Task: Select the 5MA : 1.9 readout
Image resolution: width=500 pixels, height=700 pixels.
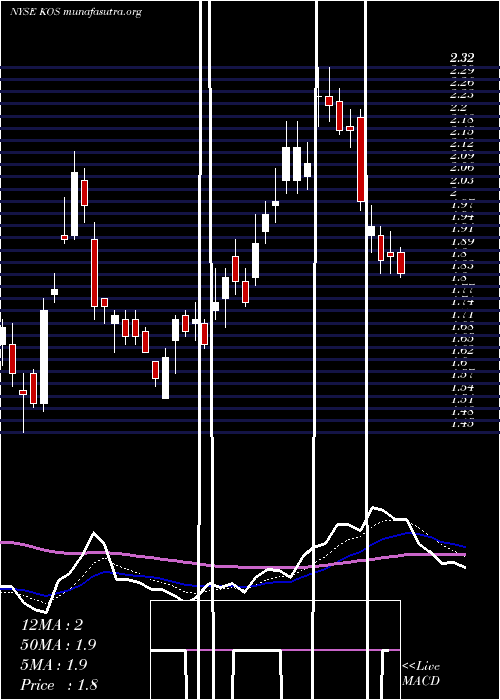Action: click(54, 665)
